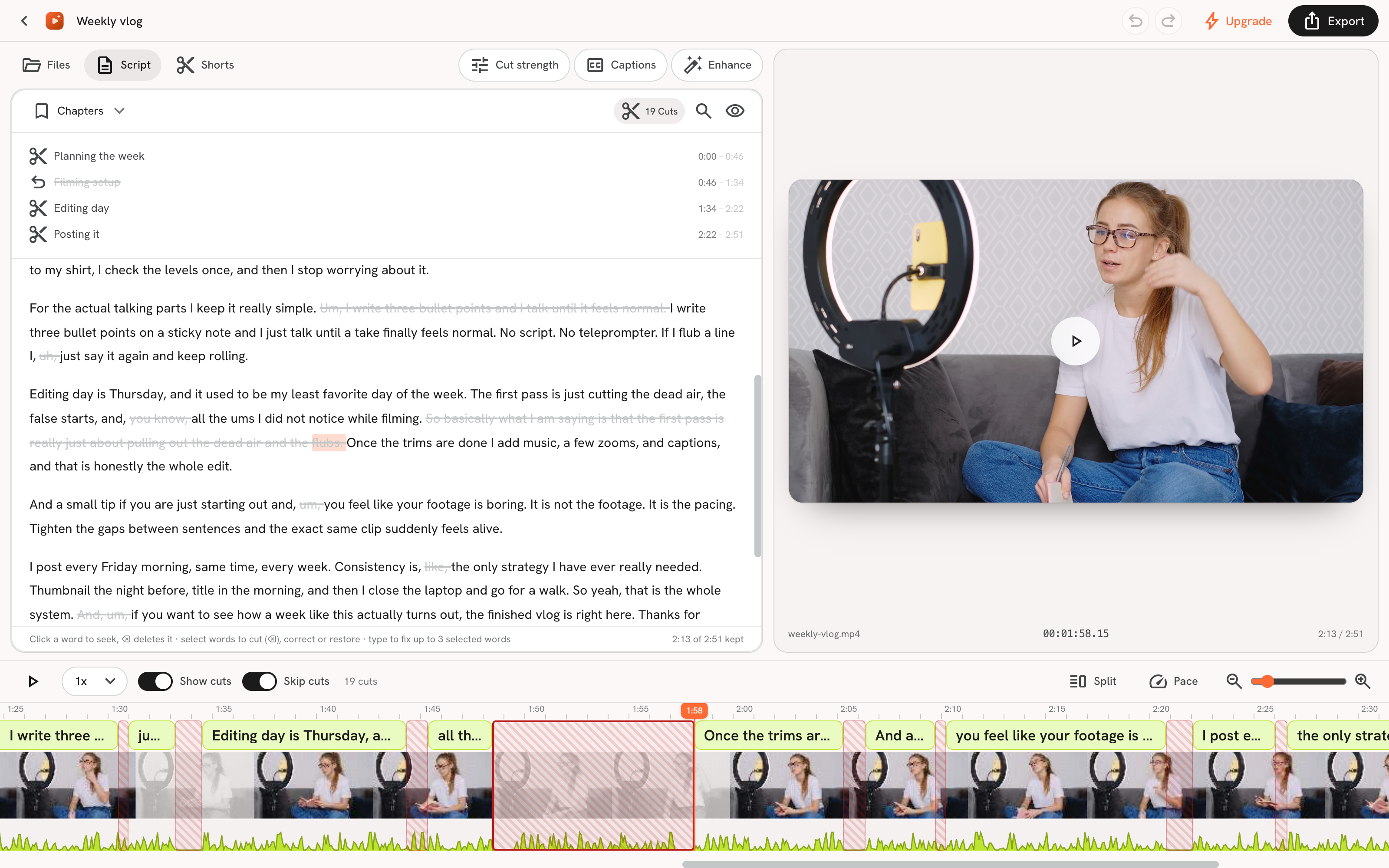This screenshot has height=868, width=1389.
Task: Jump to the Editing day chapter title
Action: [x=81, y=208]
